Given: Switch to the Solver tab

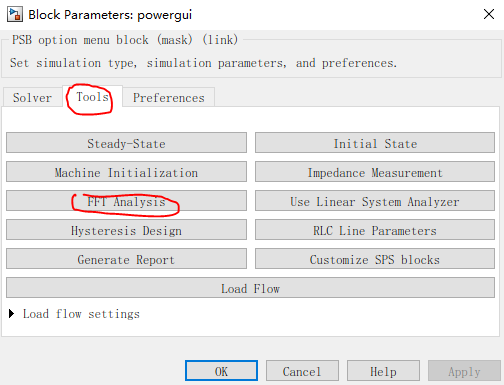Looking at the screenshot, I should [x=32, y=98].
